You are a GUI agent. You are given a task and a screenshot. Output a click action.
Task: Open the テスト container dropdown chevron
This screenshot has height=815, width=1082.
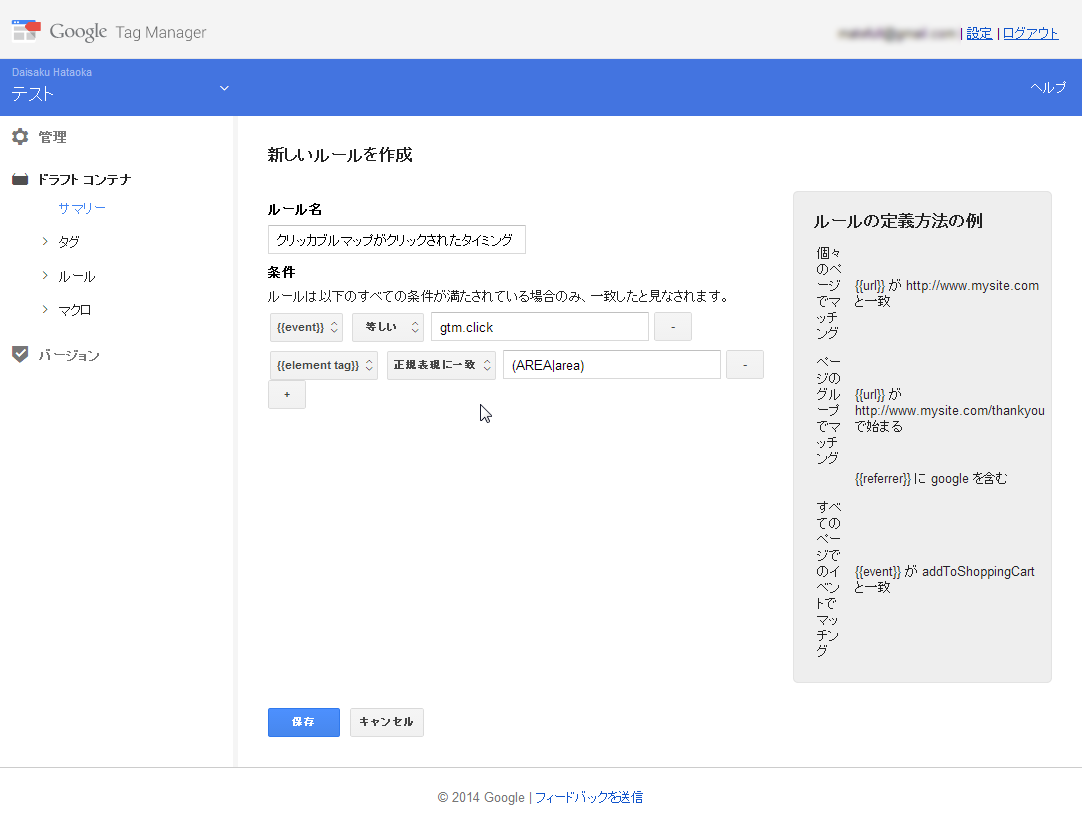tap(224, 88)
